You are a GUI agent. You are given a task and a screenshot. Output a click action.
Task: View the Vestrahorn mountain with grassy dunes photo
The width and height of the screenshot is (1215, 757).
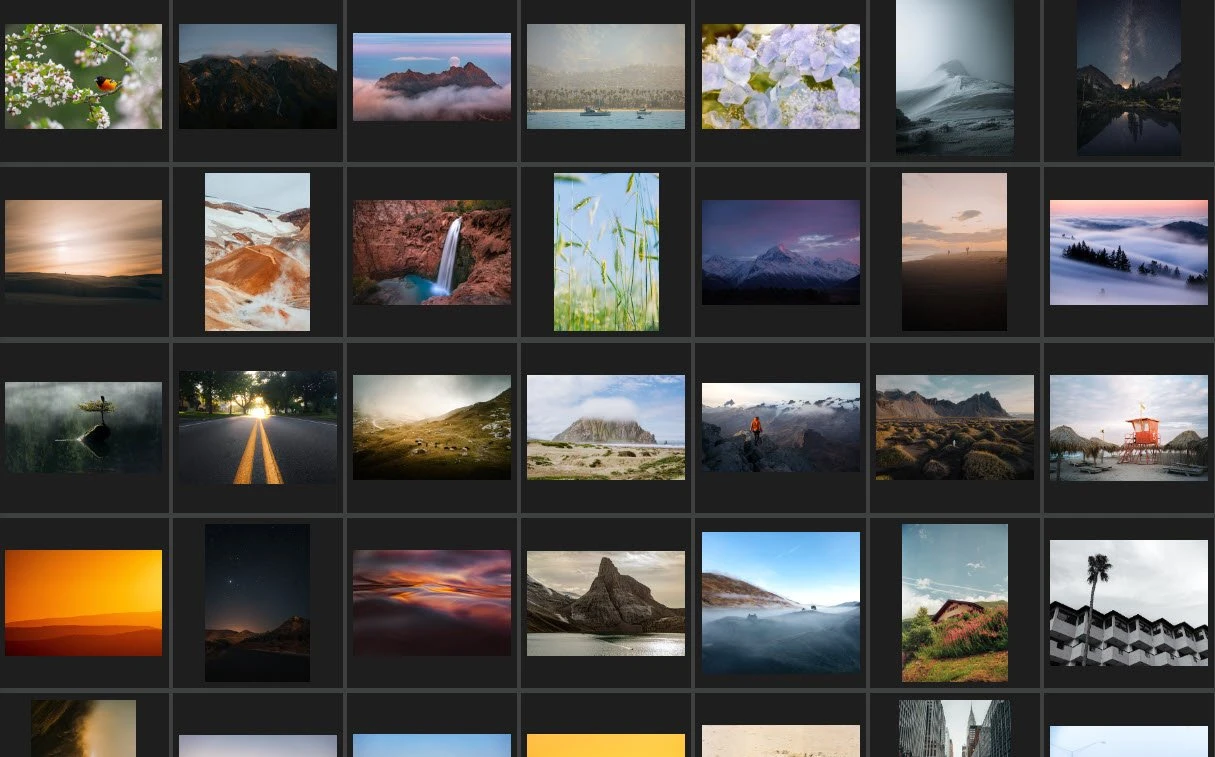coord(954,427)
